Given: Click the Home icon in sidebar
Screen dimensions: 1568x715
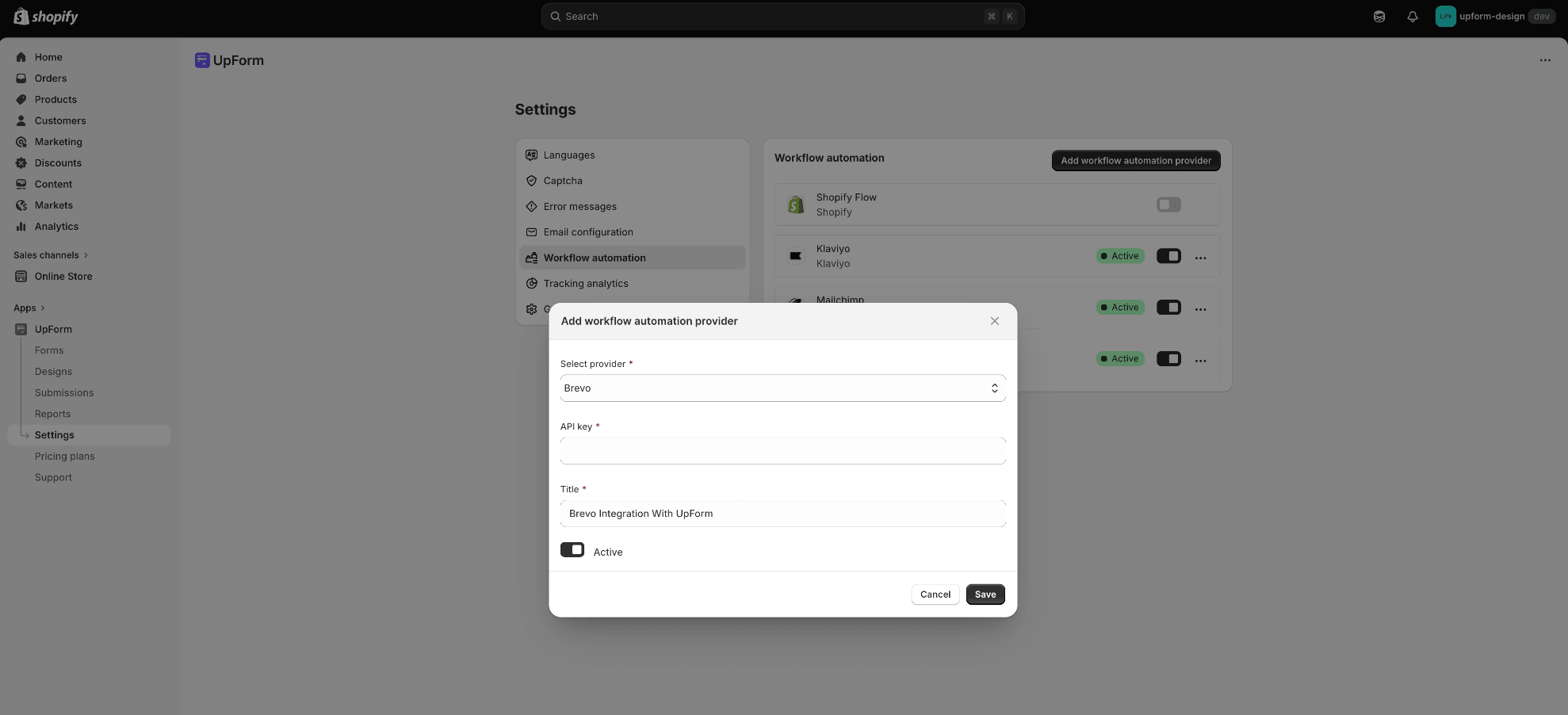Looking at the screenshot, I should click(21, 57).
